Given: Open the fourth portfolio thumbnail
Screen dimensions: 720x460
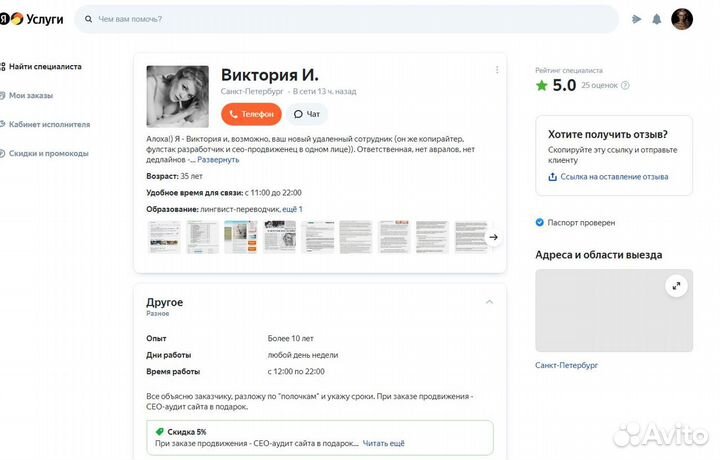Looking at the screenshot, I should [x=279, y=237].
